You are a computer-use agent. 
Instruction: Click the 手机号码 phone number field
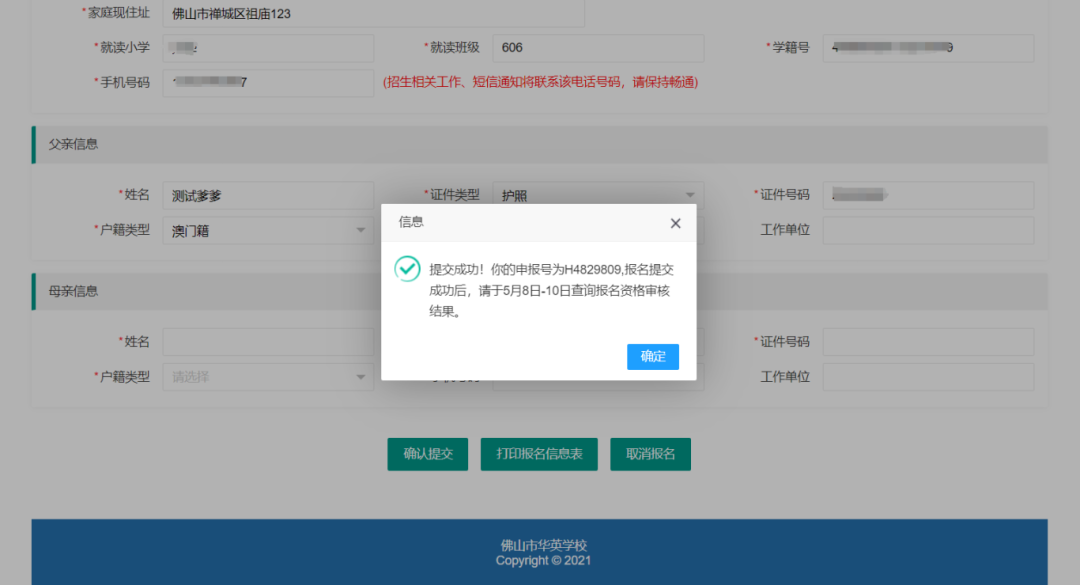pyautogui.click(x=267, y=83)
